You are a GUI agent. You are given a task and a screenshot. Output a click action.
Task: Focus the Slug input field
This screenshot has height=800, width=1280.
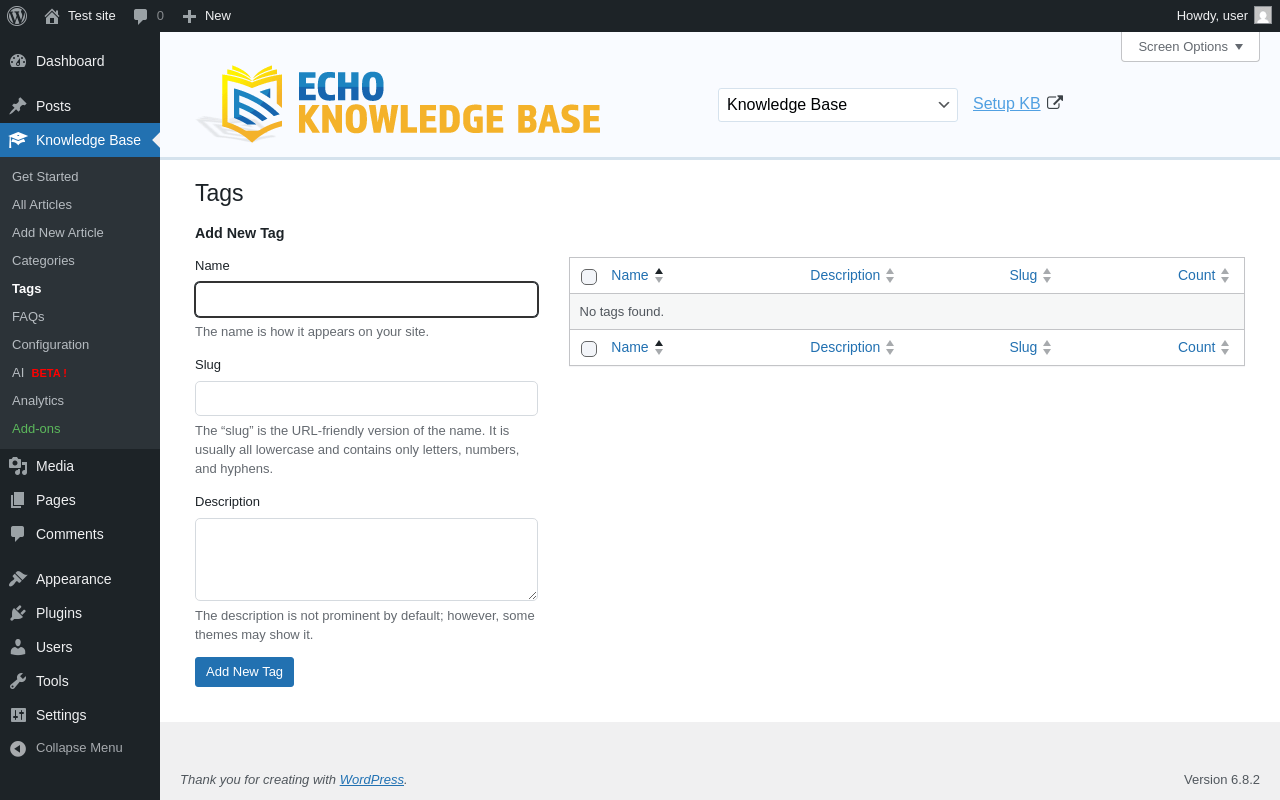tap(366, 398)
